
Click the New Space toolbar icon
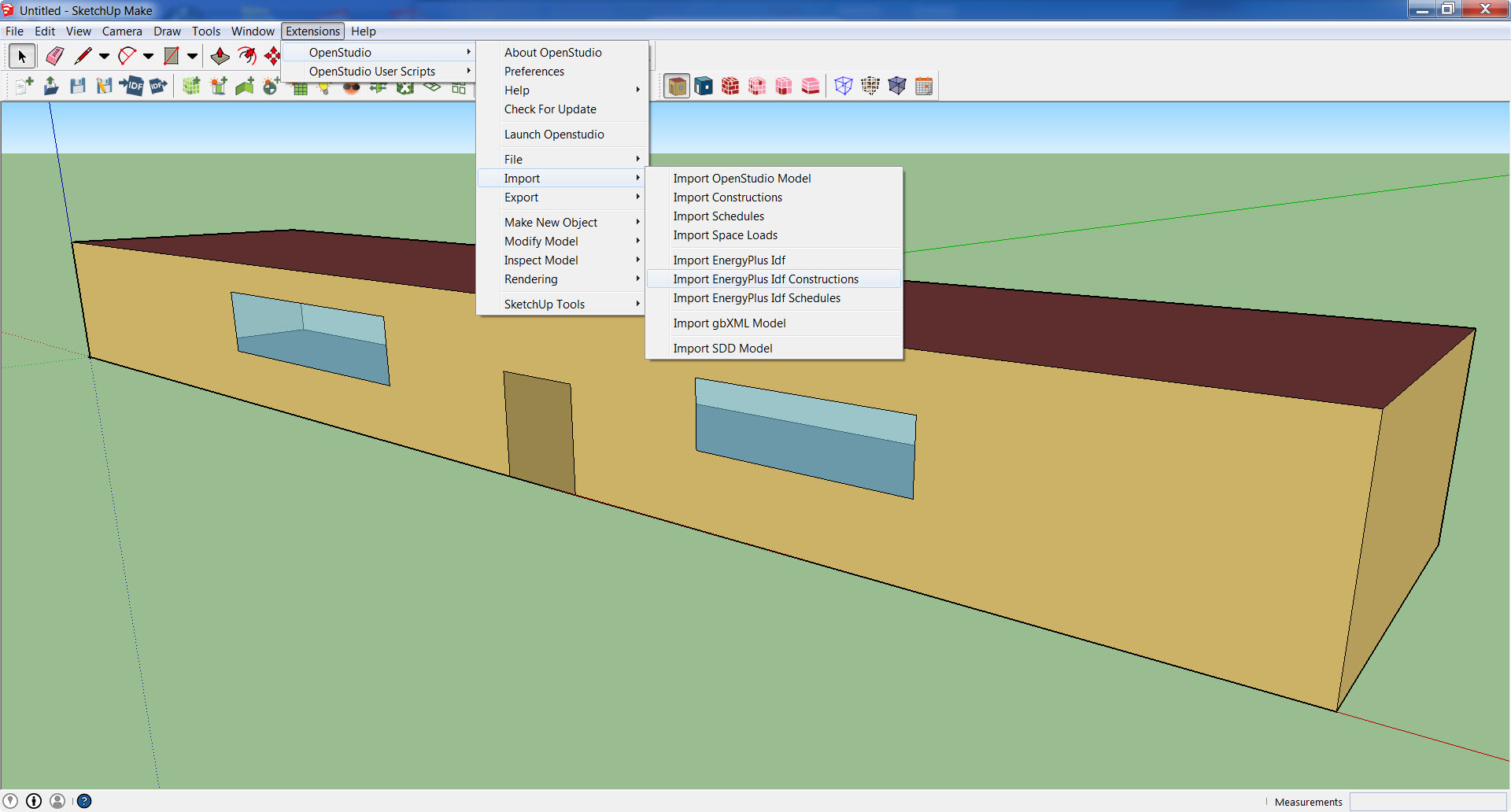click(191, 86)
